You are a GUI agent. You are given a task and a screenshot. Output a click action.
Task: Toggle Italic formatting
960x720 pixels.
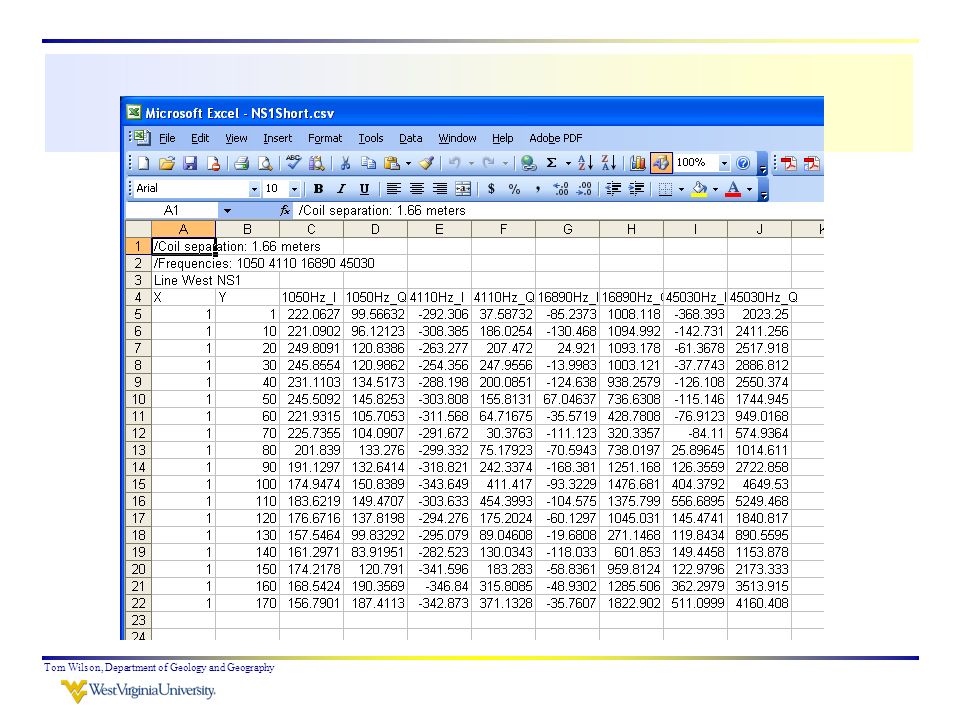click(x=341, y=189)
